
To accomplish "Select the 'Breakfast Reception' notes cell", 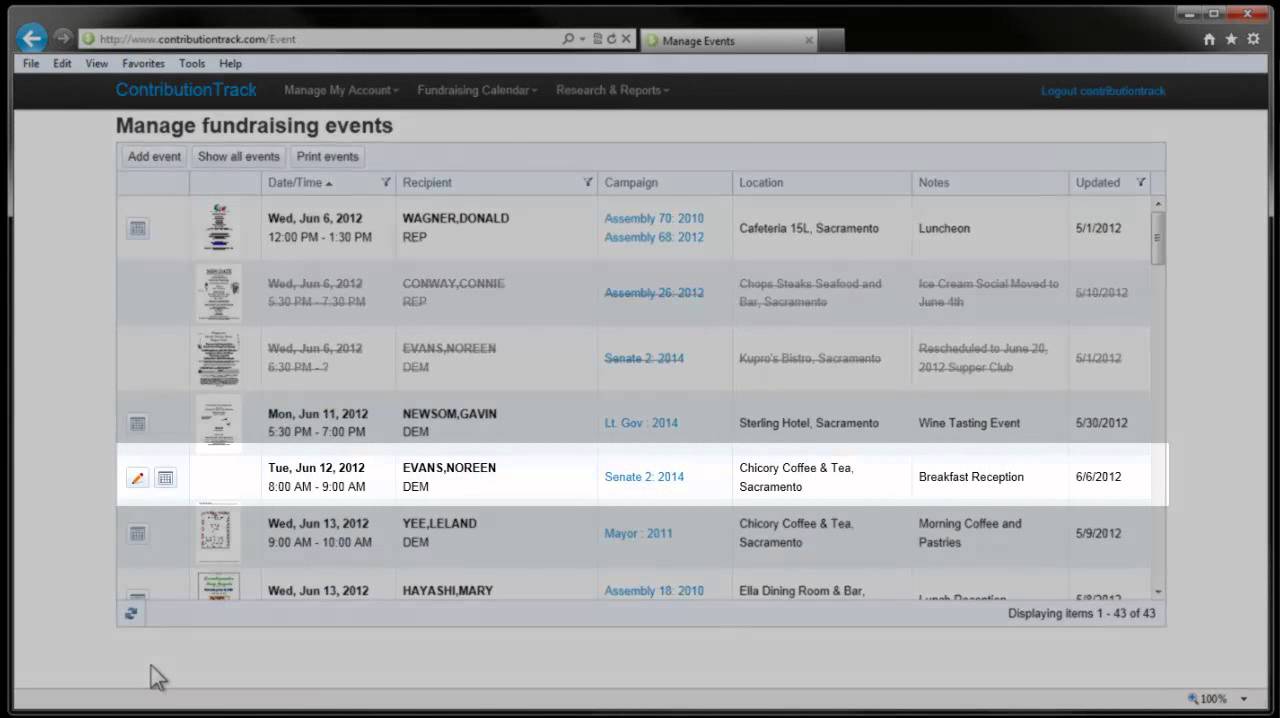I will point(990,477).
